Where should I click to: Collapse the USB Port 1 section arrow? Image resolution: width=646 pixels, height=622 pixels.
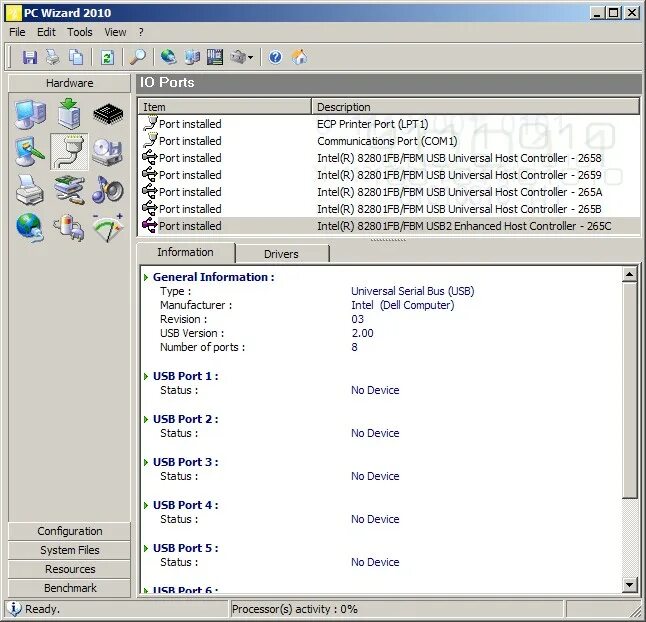point(146,376)
